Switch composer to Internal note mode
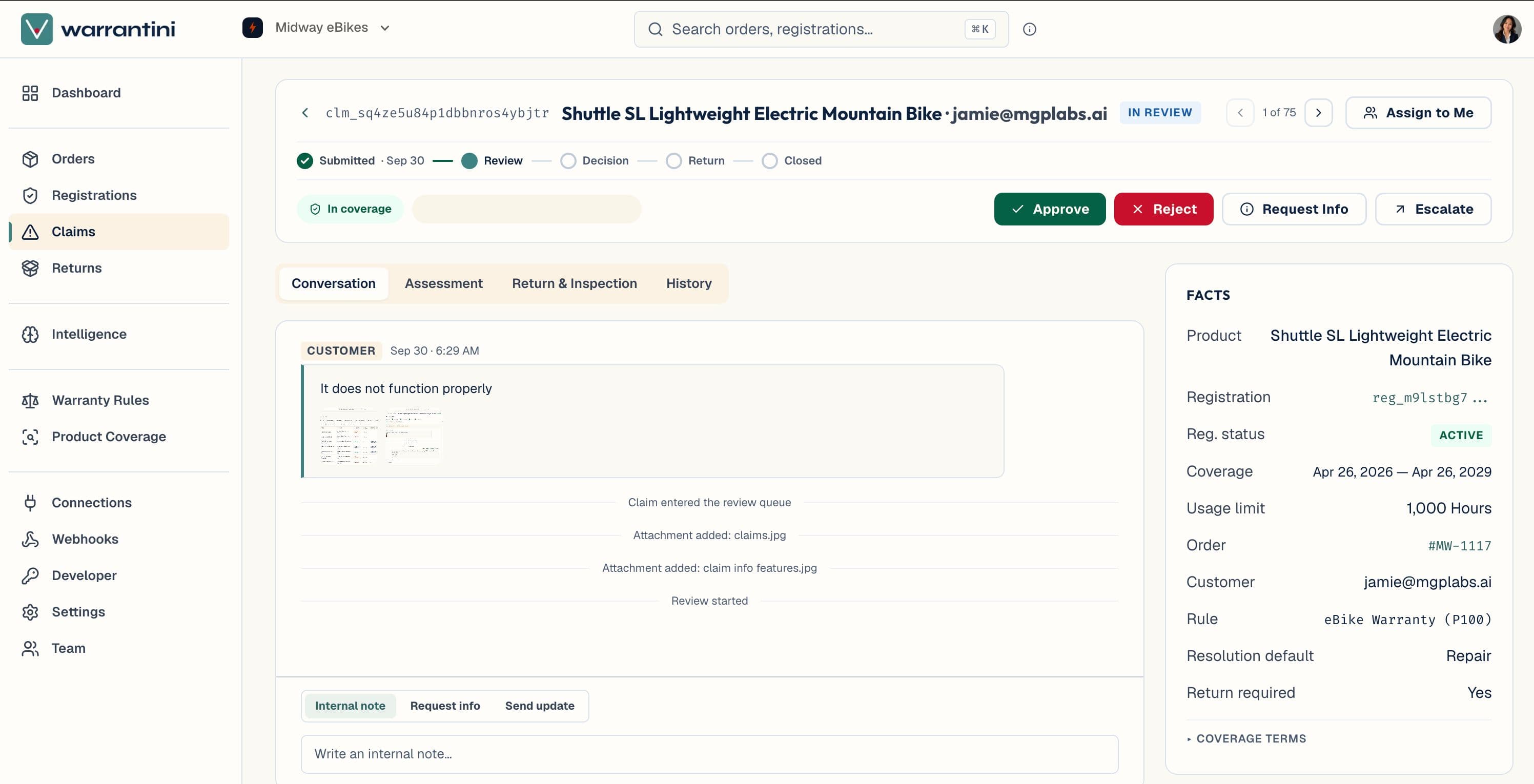 [350, 706]
